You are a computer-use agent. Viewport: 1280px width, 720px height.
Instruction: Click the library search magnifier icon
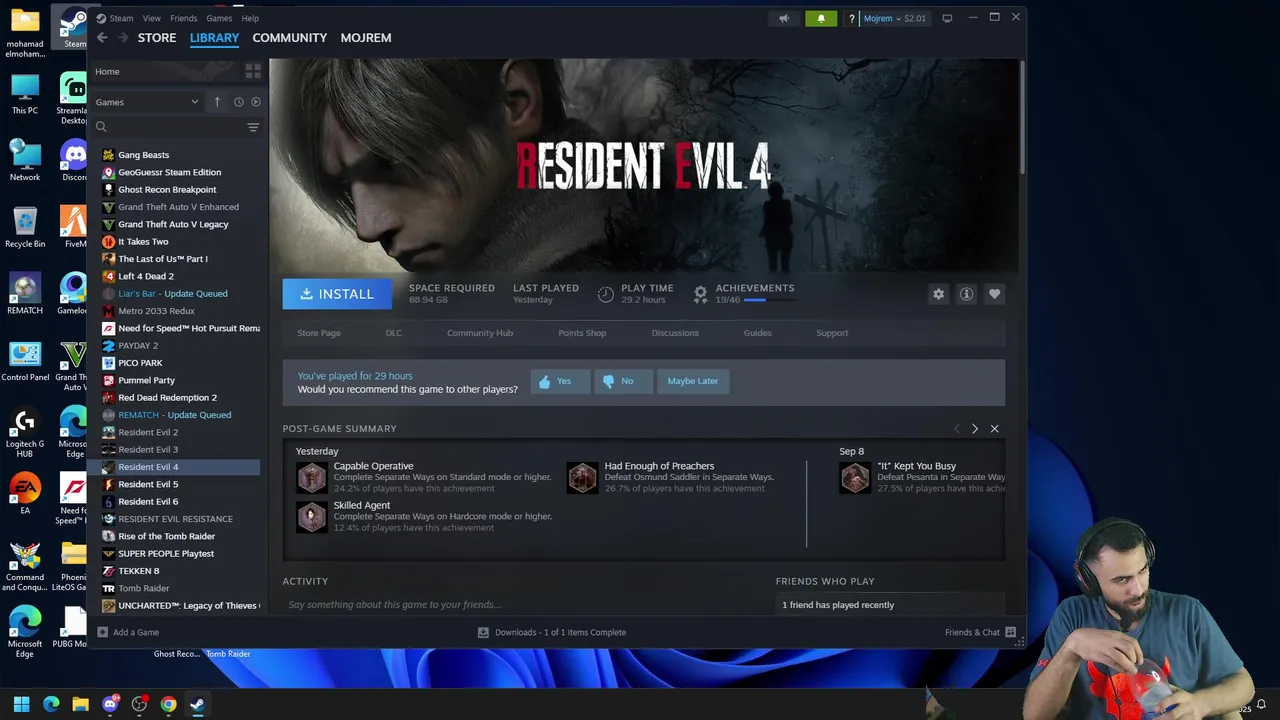coord(101,127)
